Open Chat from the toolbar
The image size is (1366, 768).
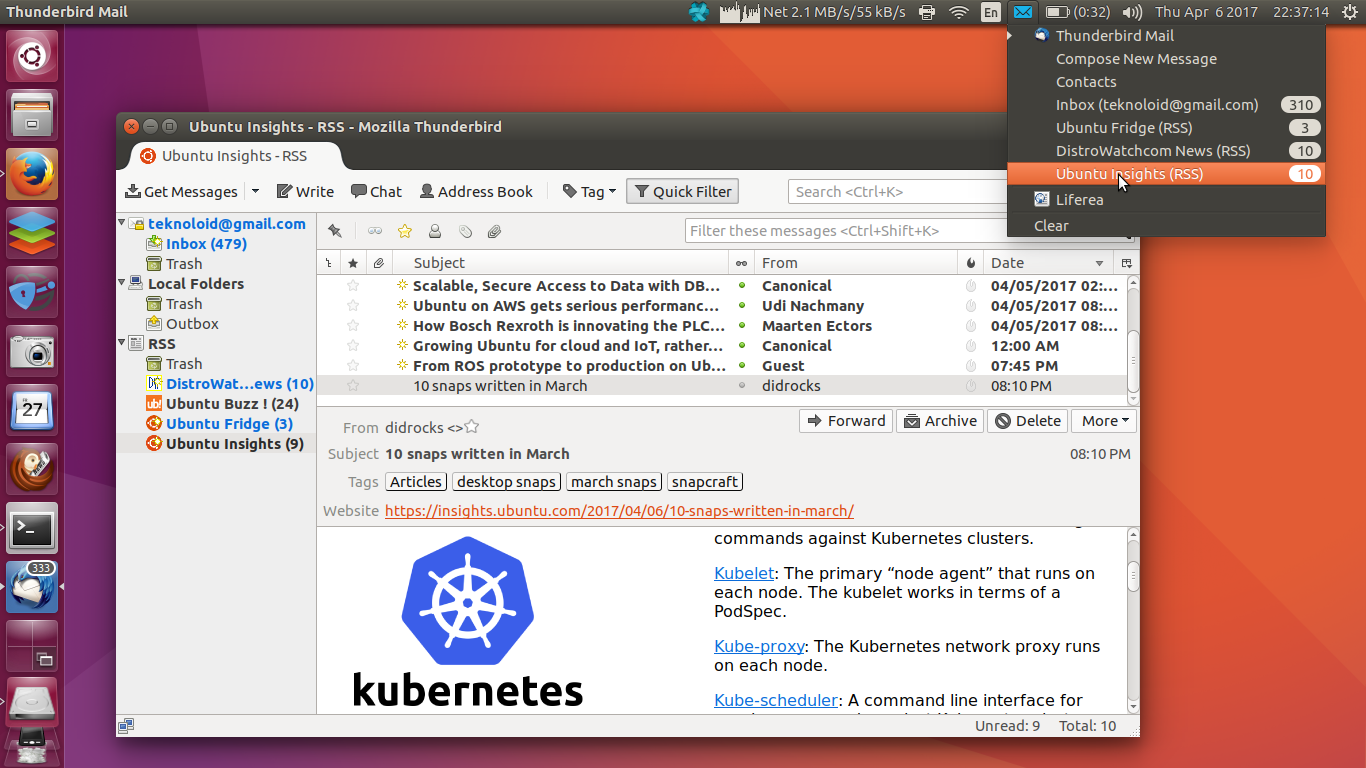tap(376, 191)
